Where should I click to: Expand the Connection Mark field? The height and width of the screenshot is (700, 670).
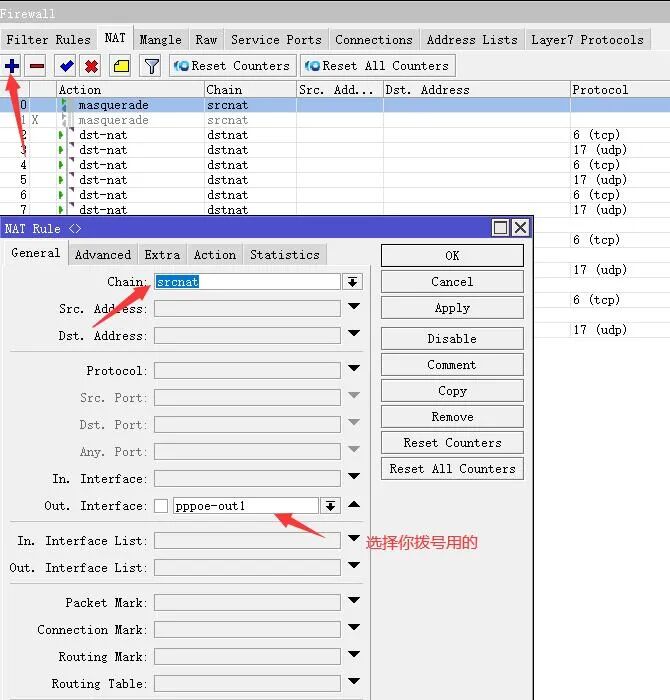pyautogui.click(x=354, y=627)
